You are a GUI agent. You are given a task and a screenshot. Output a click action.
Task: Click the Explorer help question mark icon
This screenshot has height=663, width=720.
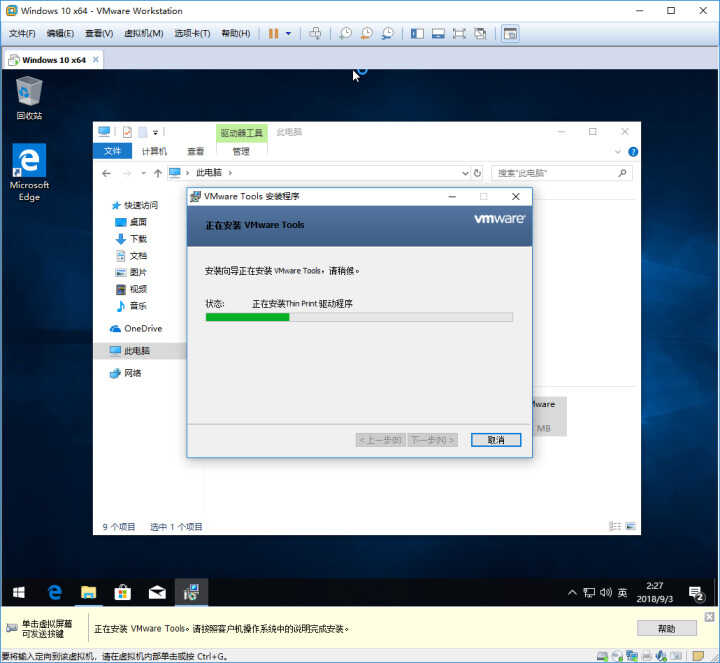633,152
